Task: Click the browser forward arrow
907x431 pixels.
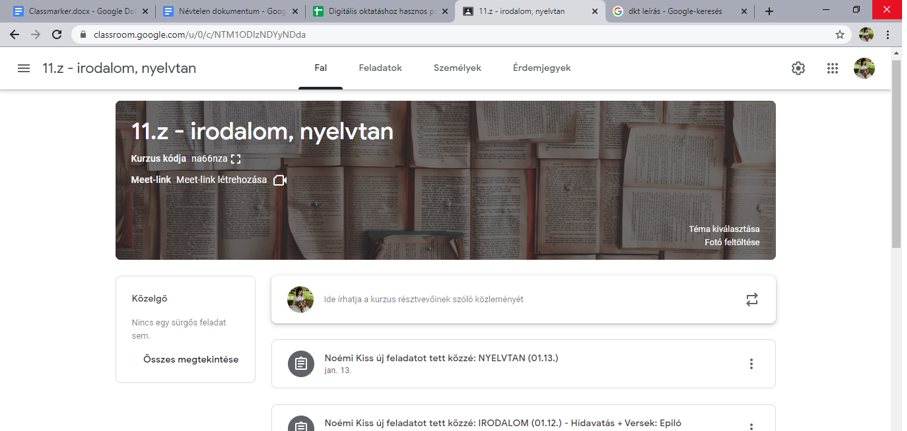Action: (x=35, y=35)
